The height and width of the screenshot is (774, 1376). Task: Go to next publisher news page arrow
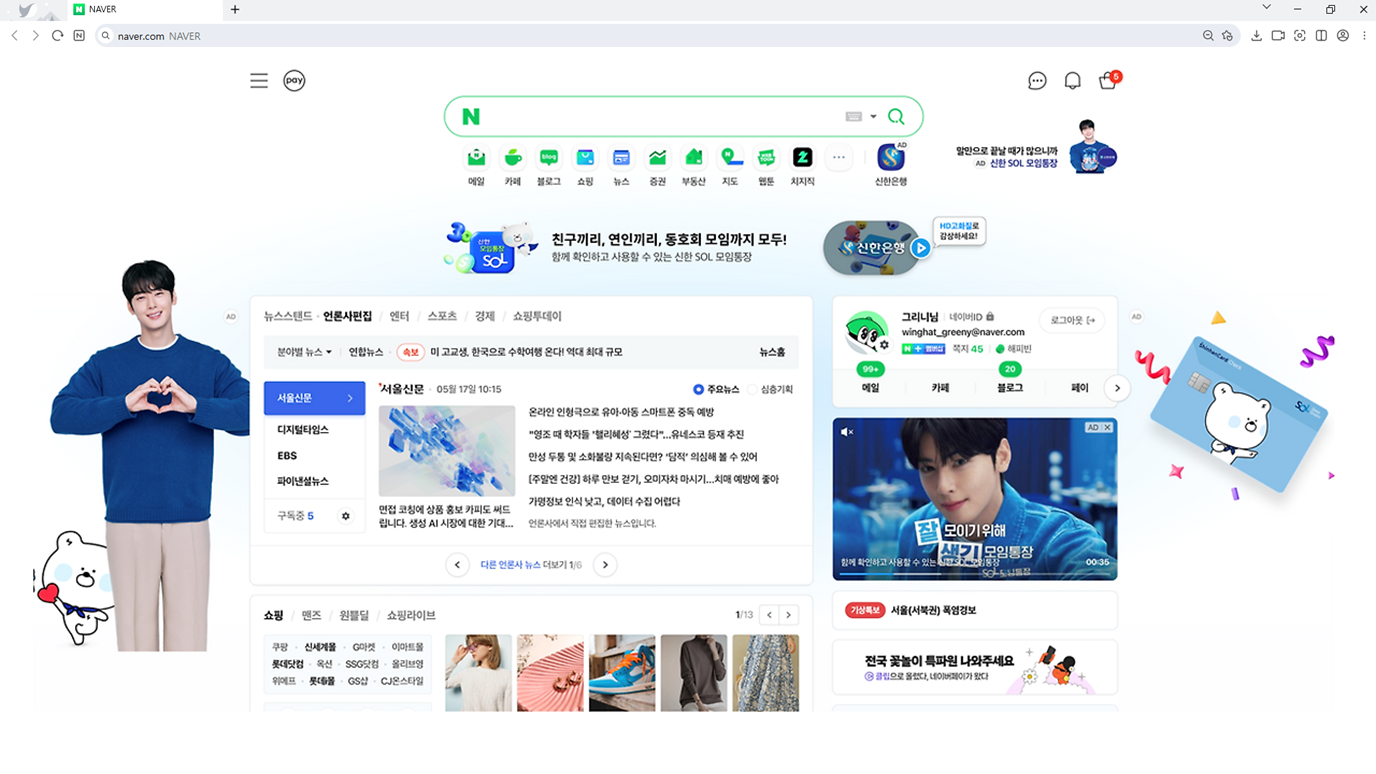click(605, 565)
